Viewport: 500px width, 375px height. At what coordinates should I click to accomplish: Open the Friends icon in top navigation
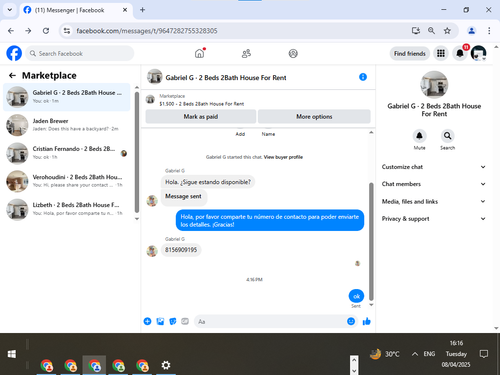click(x=246, y=53)
